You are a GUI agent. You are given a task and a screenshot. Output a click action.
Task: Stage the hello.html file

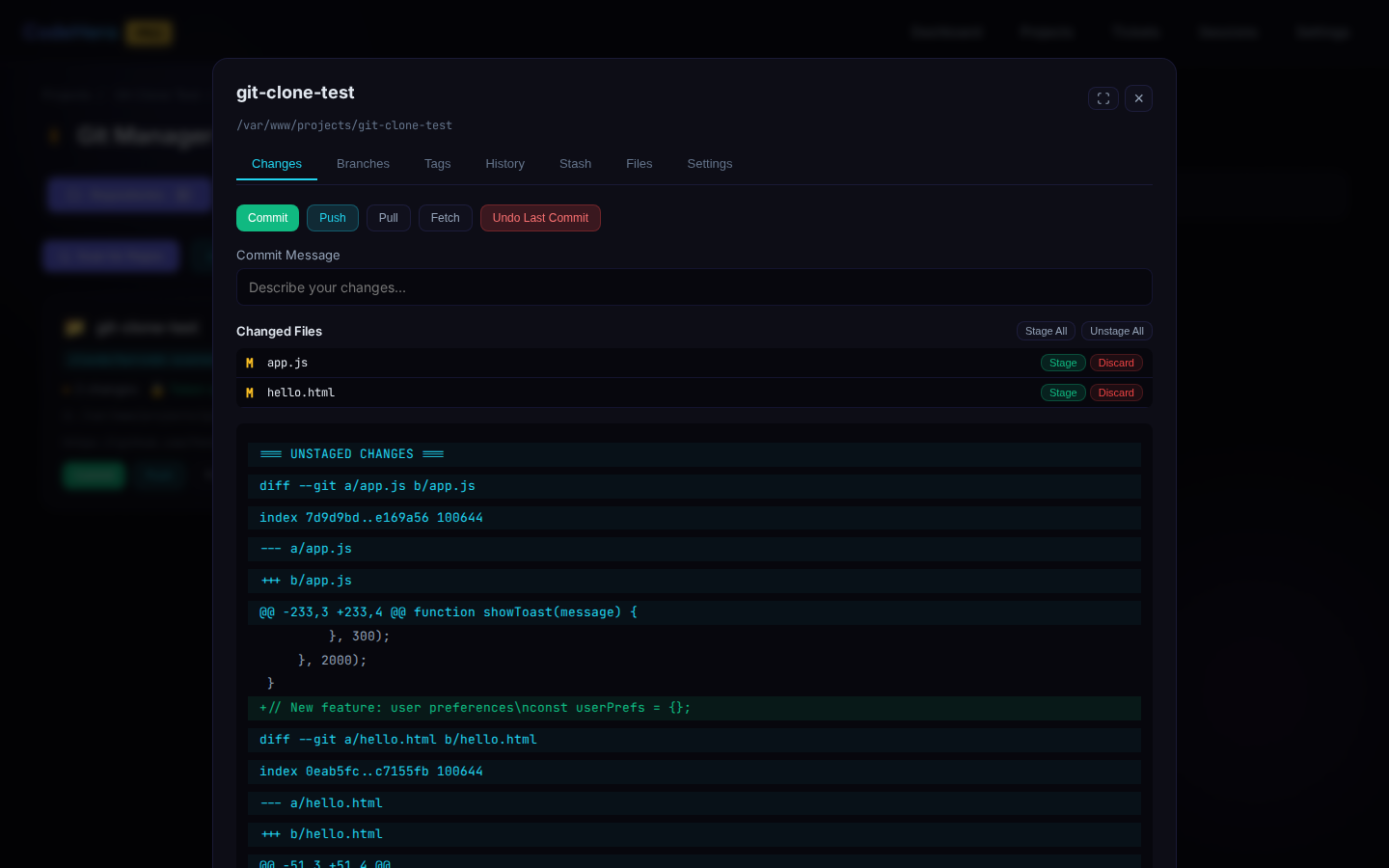(1063, 393)
